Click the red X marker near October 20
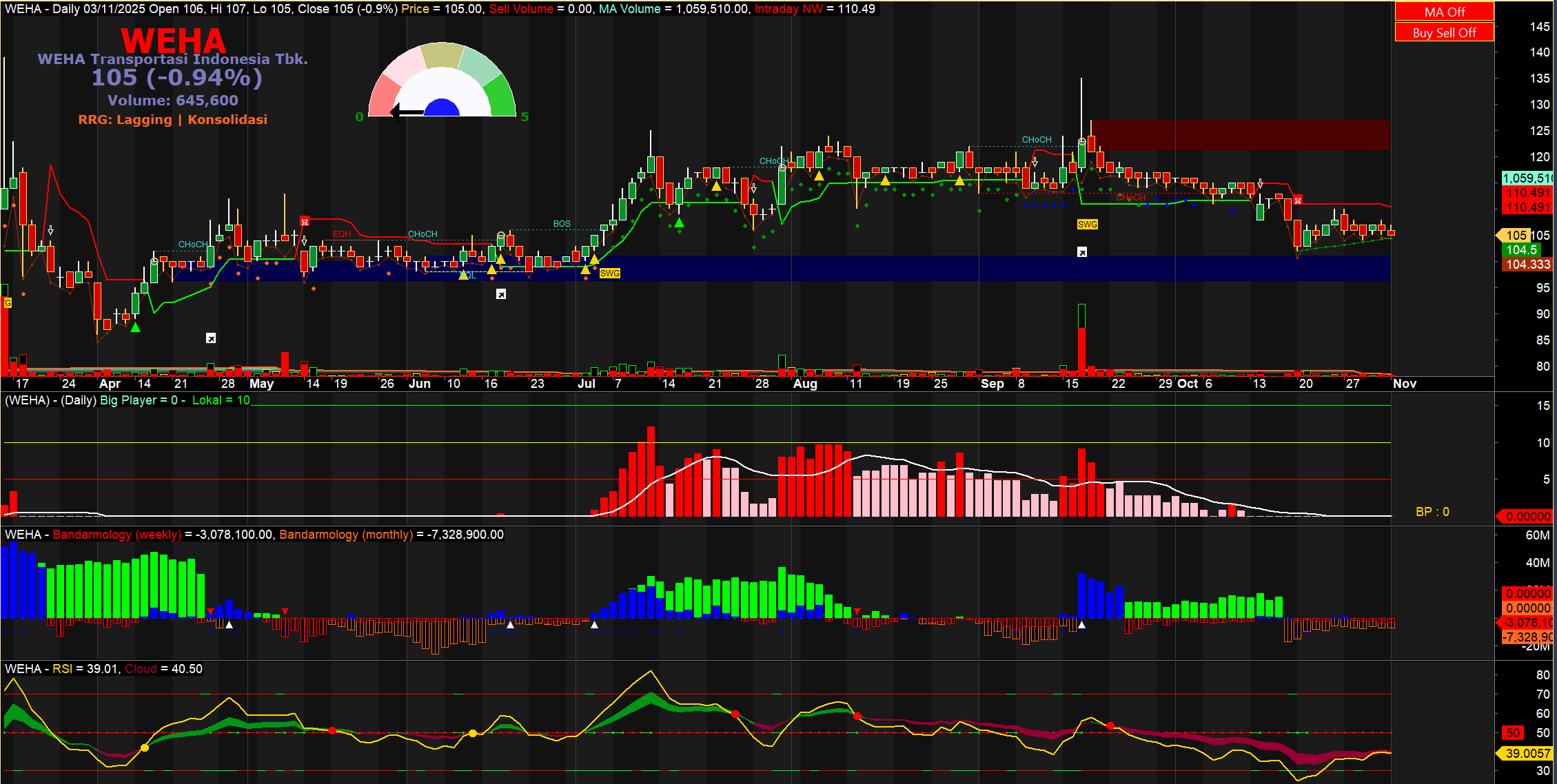This screenshot has height=784, width=1557. click(x=1298, y=200)
